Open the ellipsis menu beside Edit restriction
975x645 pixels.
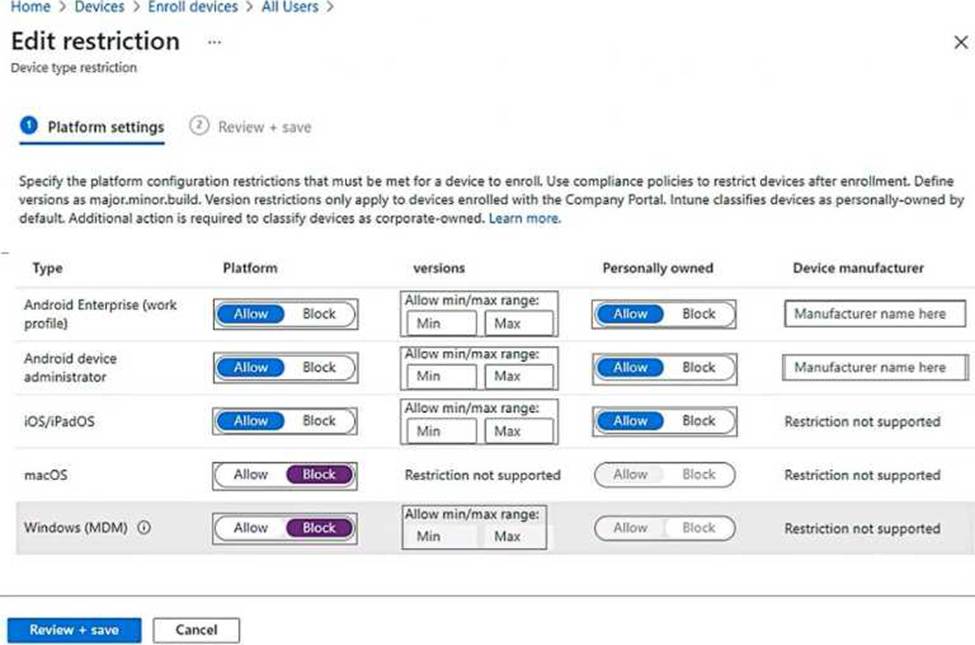pyautogui.click(x=214, y=43)
